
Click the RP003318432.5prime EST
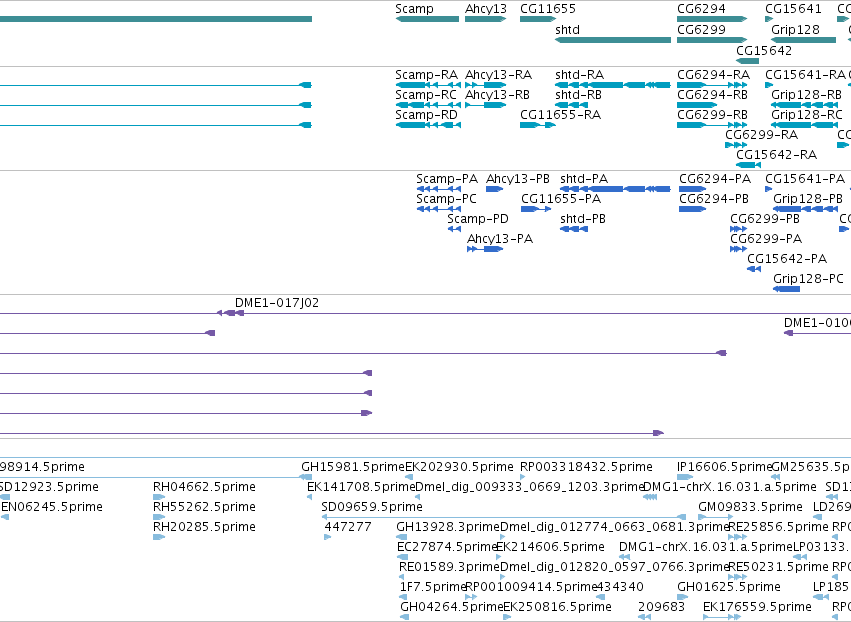coord(523,477)
